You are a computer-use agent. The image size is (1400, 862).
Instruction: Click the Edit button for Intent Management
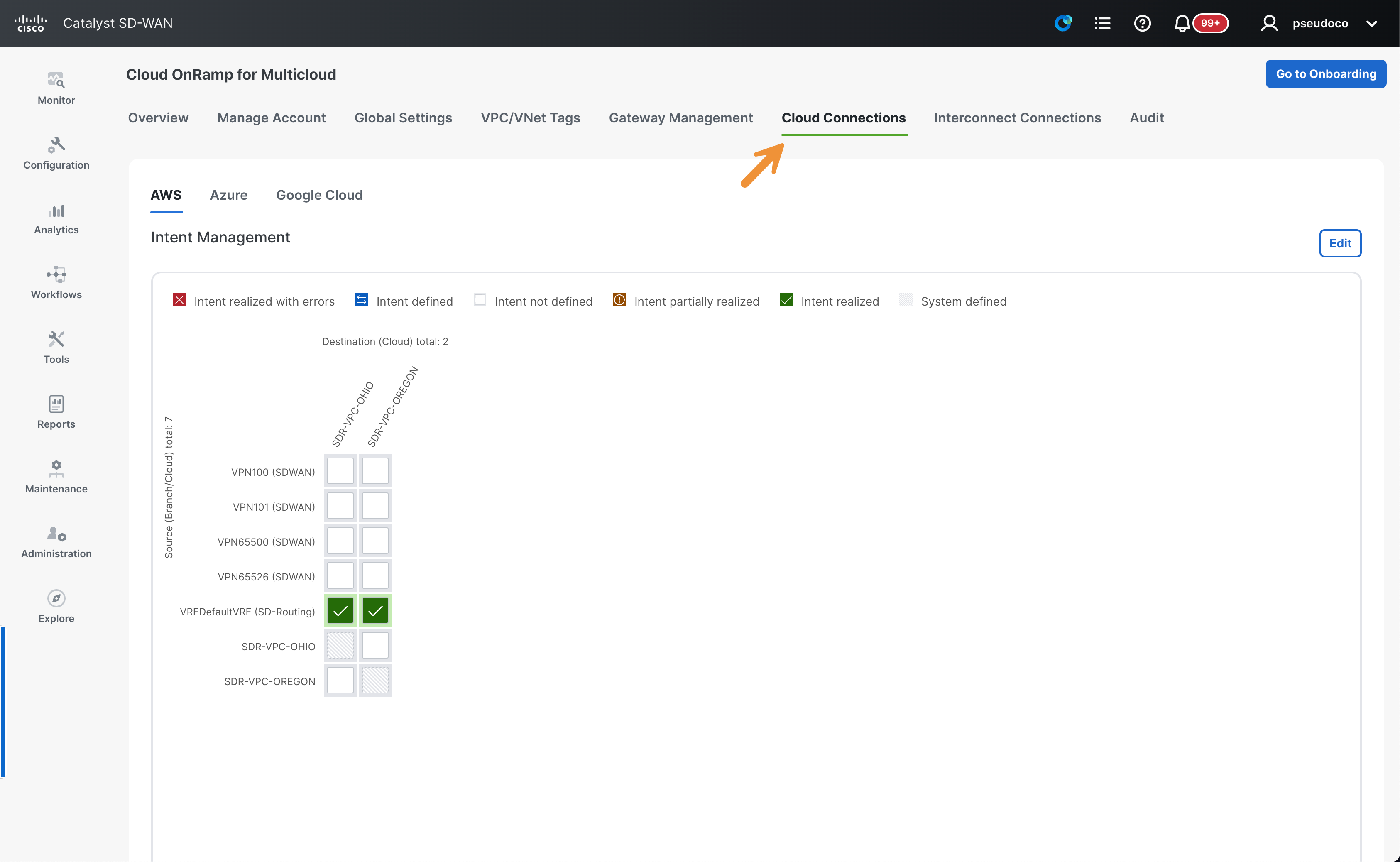pos(1340,243)
